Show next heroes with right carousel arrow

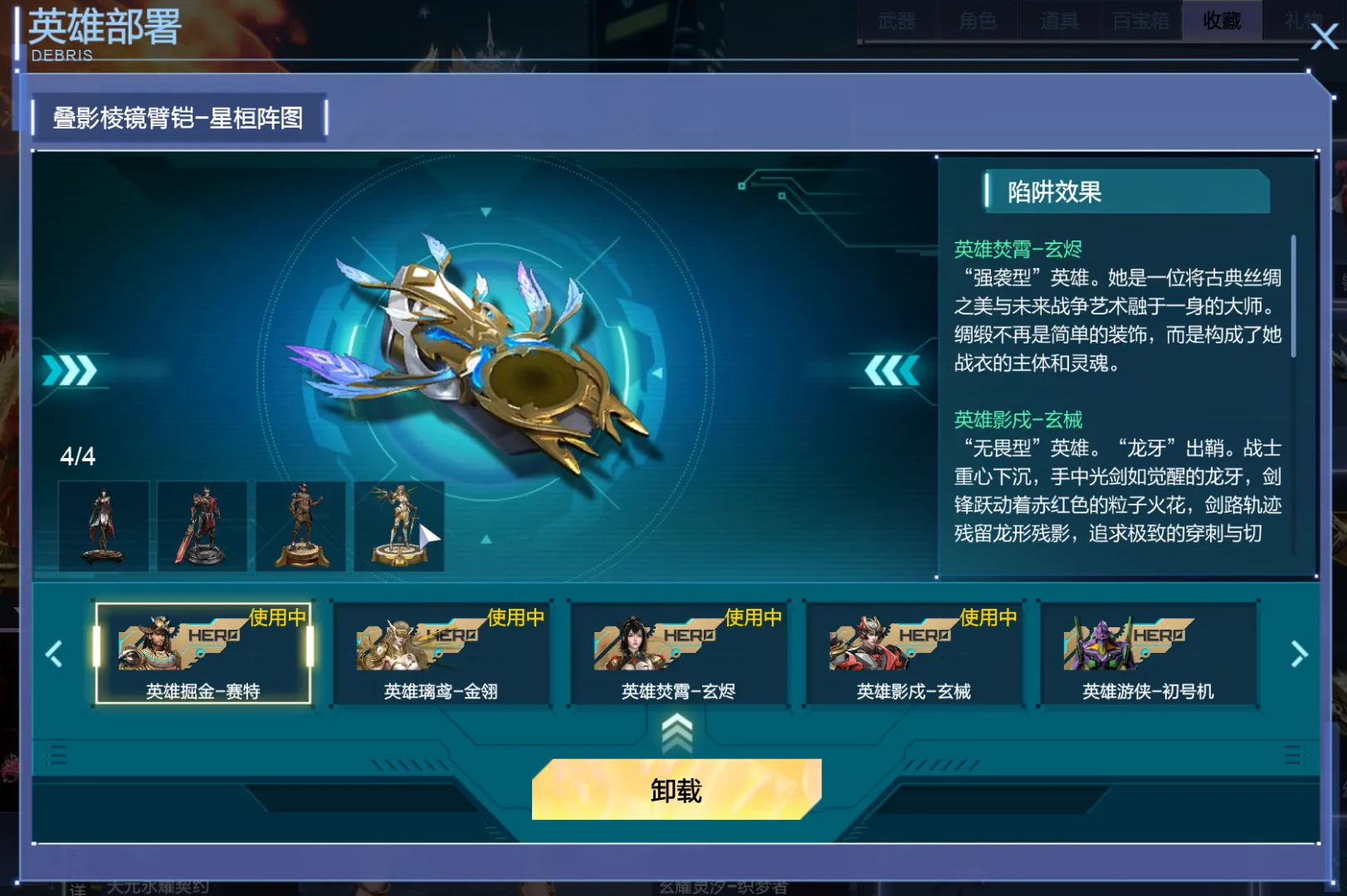pos(1299,654)
